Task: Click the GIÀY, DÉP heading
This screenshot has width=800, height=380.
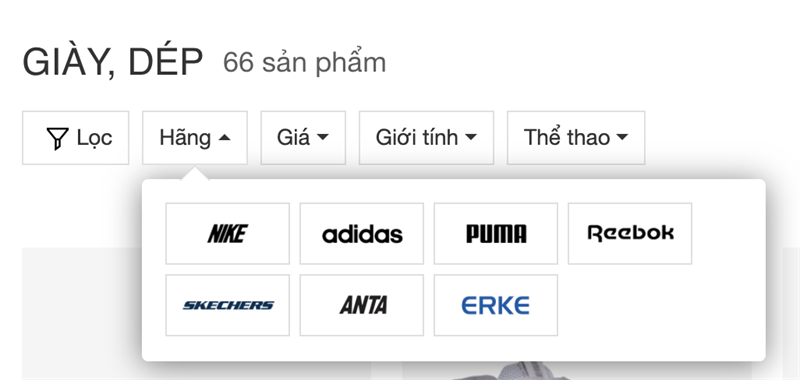Action: tap(113, 62)
